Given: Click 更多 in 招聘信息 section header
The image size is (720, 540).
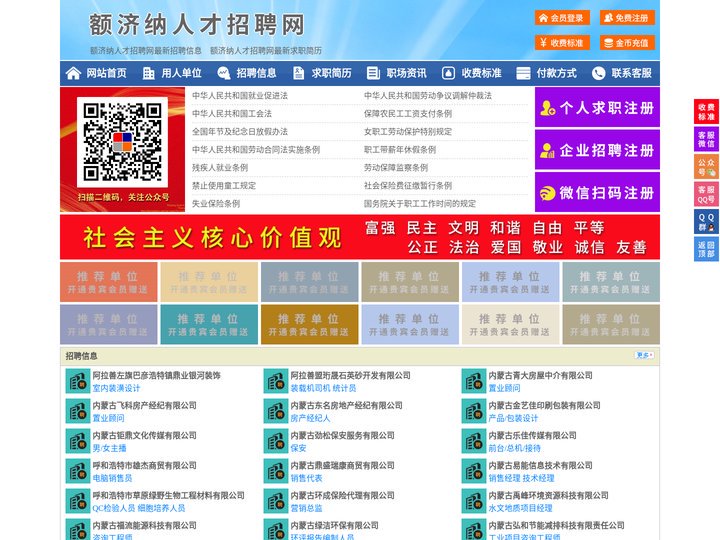Looking at the screenshot, I should 643,355.
